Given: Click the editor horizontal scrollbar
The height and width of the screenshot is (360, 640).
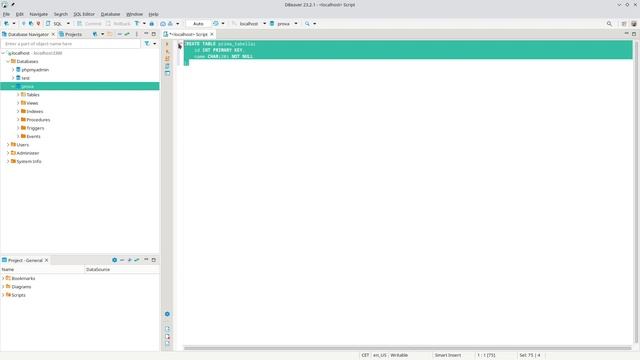Looking at the screenshot, I should 407,348.
